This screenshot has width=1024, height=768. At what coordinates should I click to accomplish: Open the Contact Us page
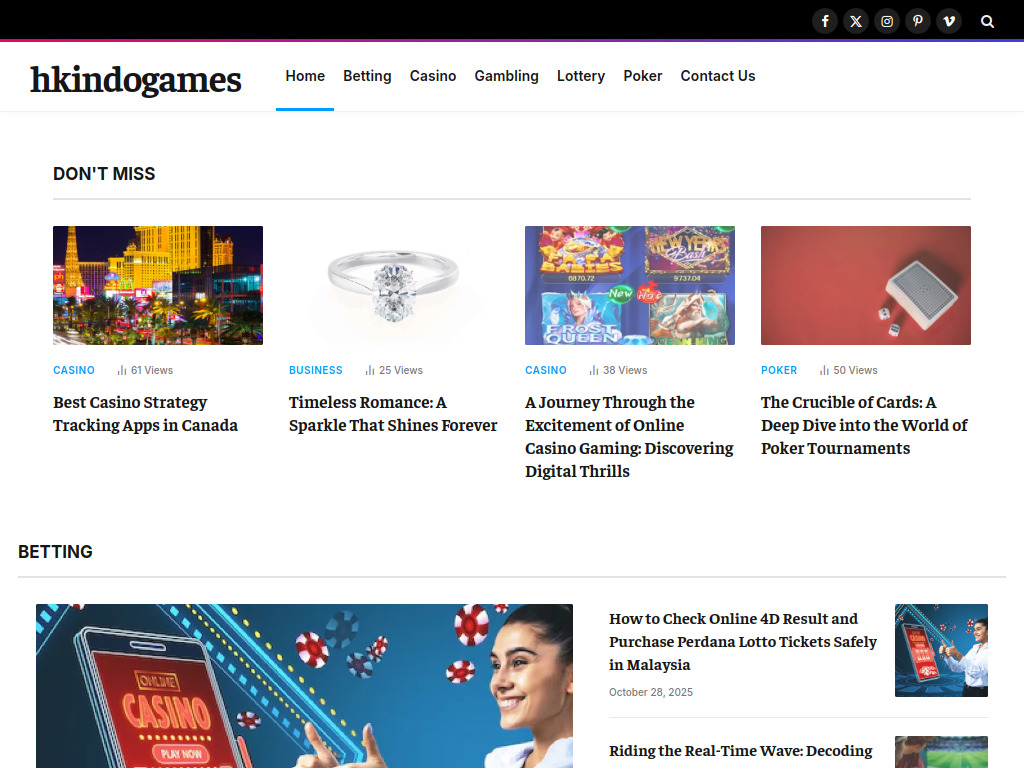(x=718, y=76)
